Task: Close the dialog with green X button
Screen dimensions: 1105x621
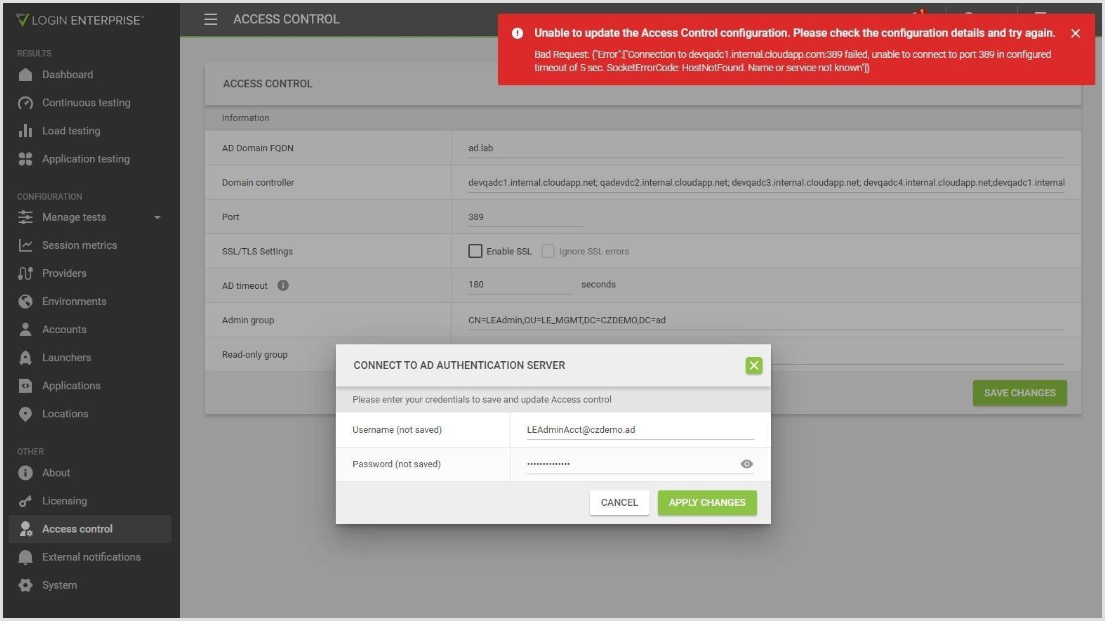Action: [754, 366]
